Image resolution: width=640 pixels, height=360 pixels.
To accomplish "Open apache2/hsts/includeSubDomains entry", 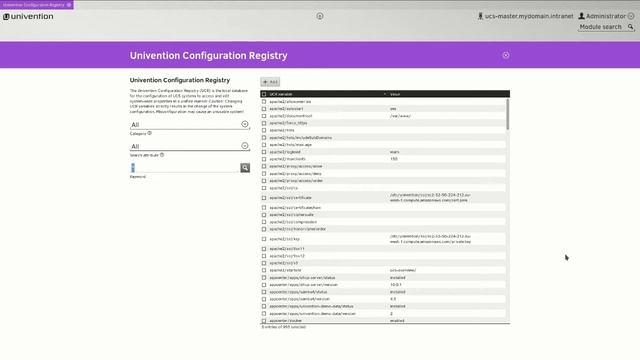I will [x=300, y=138].
